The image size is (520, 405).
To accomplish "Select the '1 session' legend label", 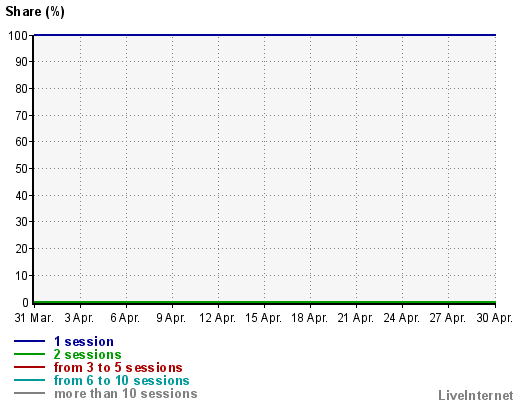I will [x=84, y=342].
